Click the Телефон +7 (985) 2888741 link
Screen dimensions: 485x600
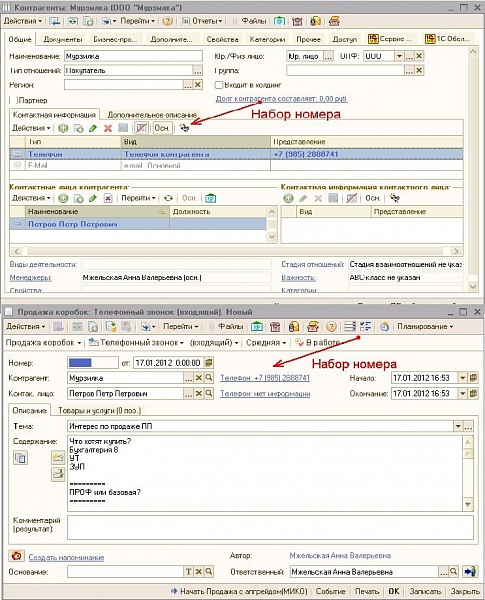pyautogui.click(x=265, y=378)
